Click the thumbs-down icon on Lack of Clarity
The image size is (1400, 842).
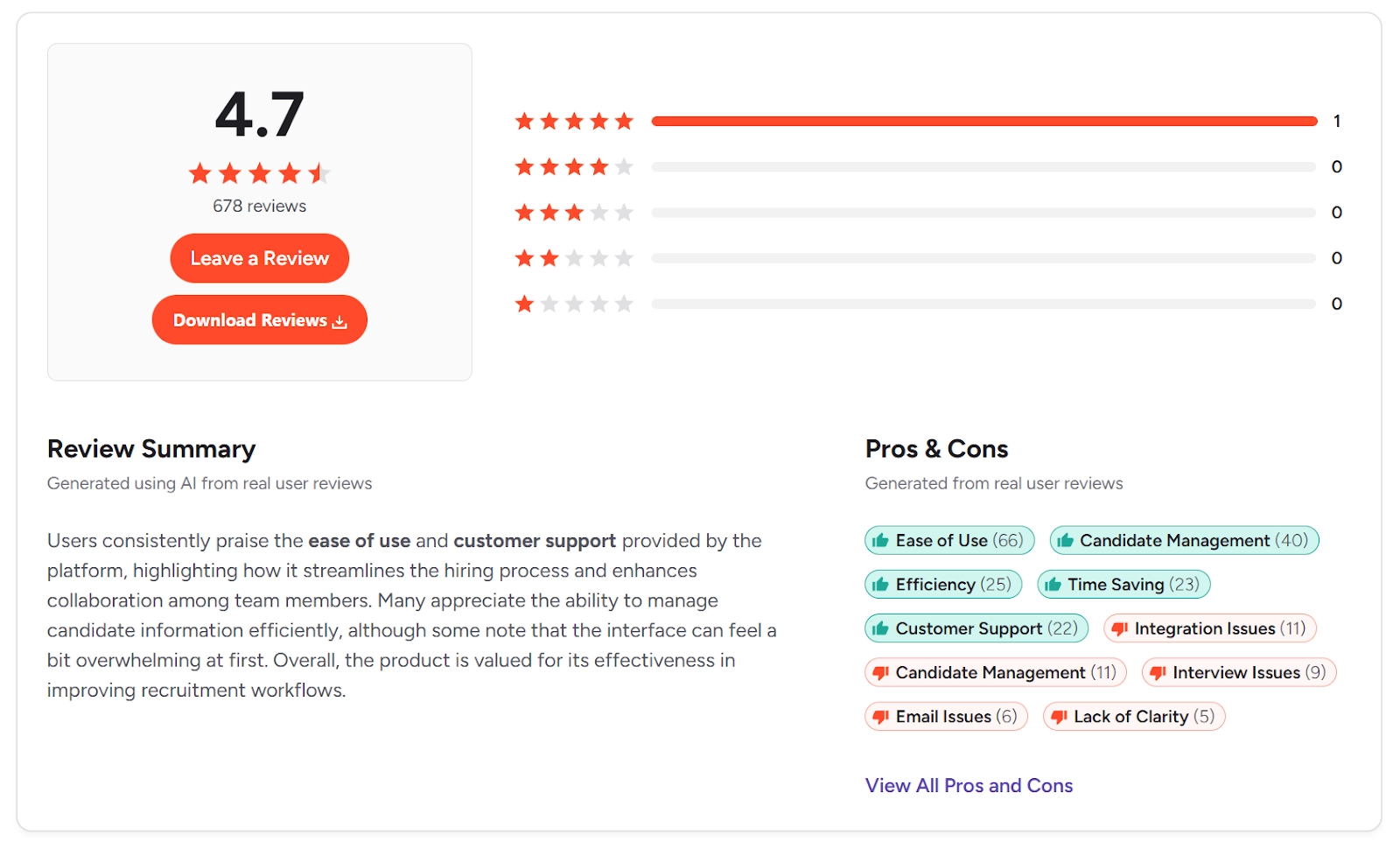point(1058,716)
